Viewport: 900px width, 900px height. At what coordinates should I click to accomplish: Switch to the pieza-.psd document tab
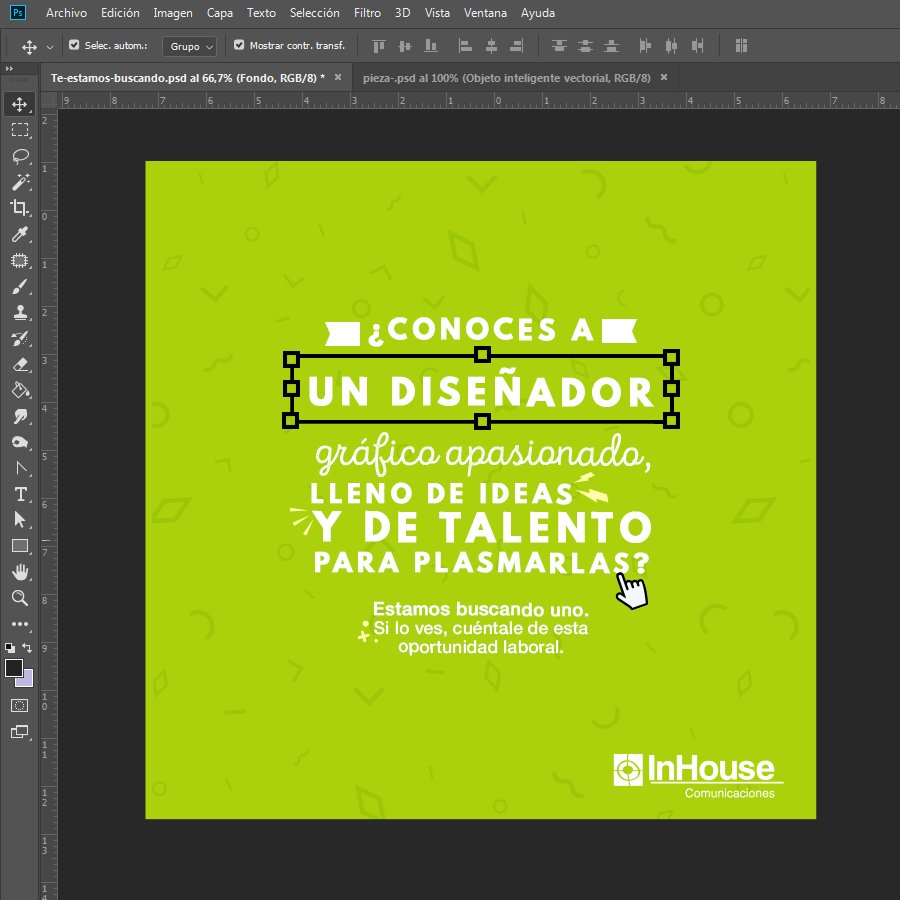coord(507,78)
